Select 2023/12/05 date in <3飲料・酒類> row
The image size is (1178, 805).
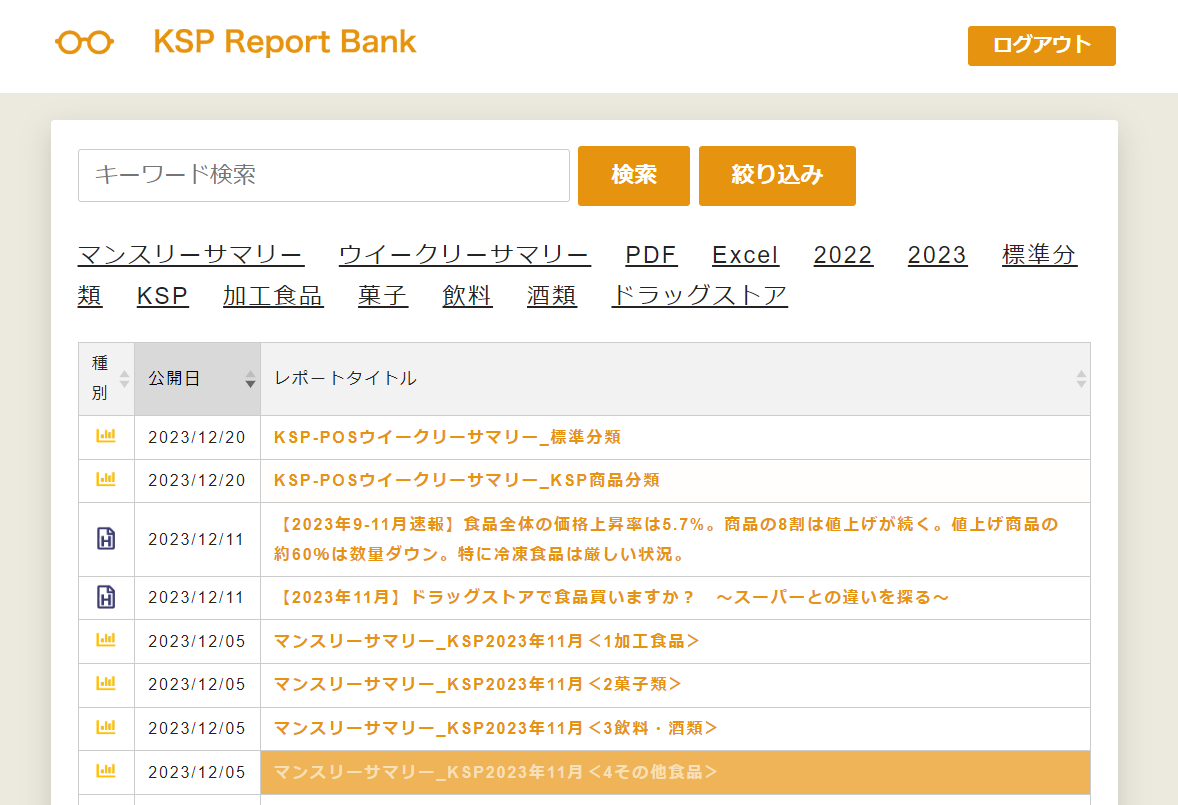click(x=197, y=728)
